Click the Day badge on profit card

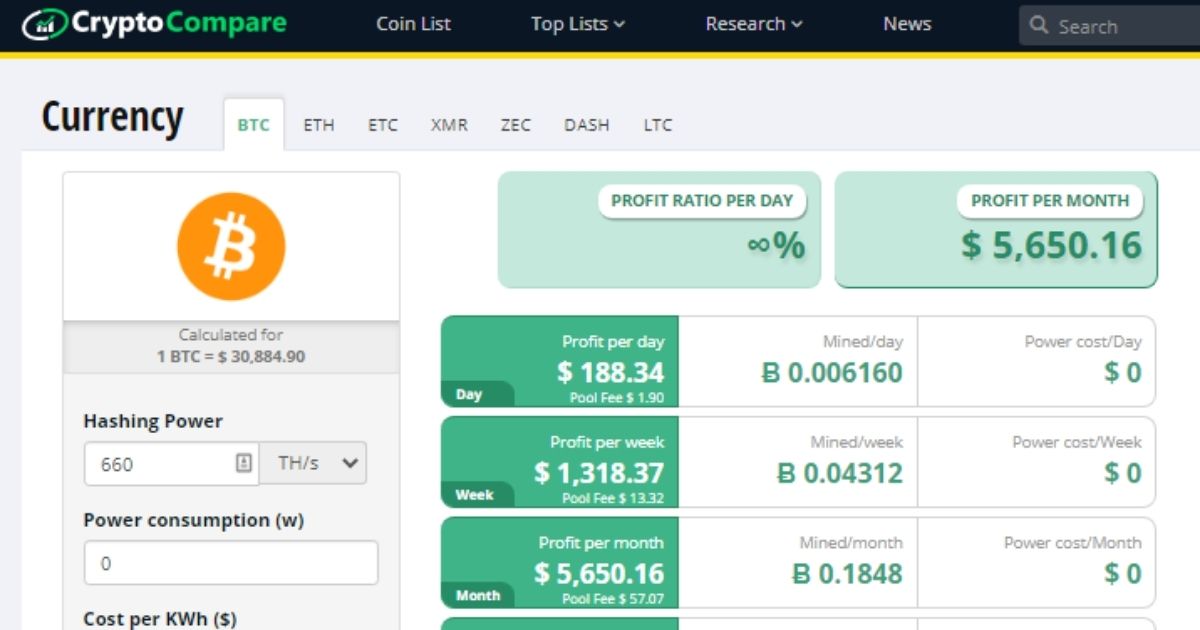[470, 395]
